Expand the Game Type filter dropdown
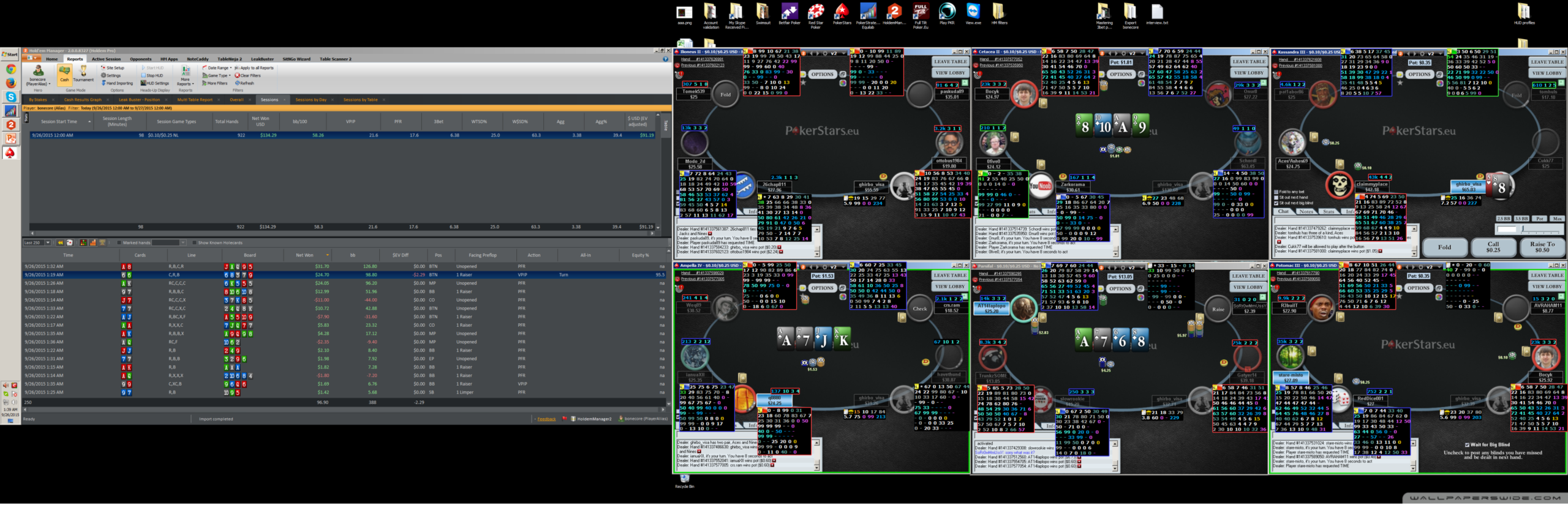 (216, 75)
